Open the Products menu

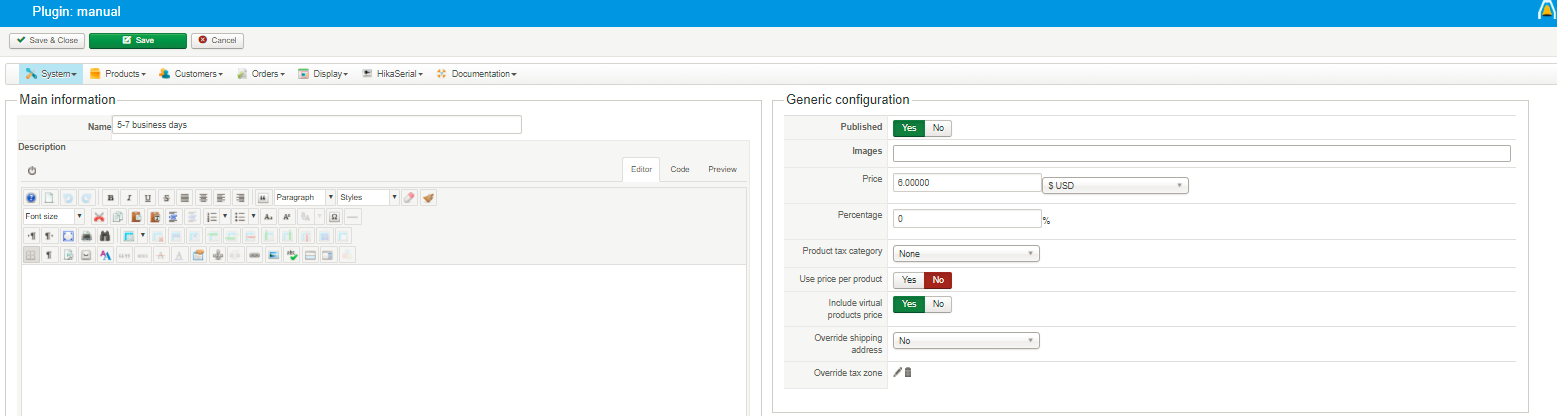point(118,74)
